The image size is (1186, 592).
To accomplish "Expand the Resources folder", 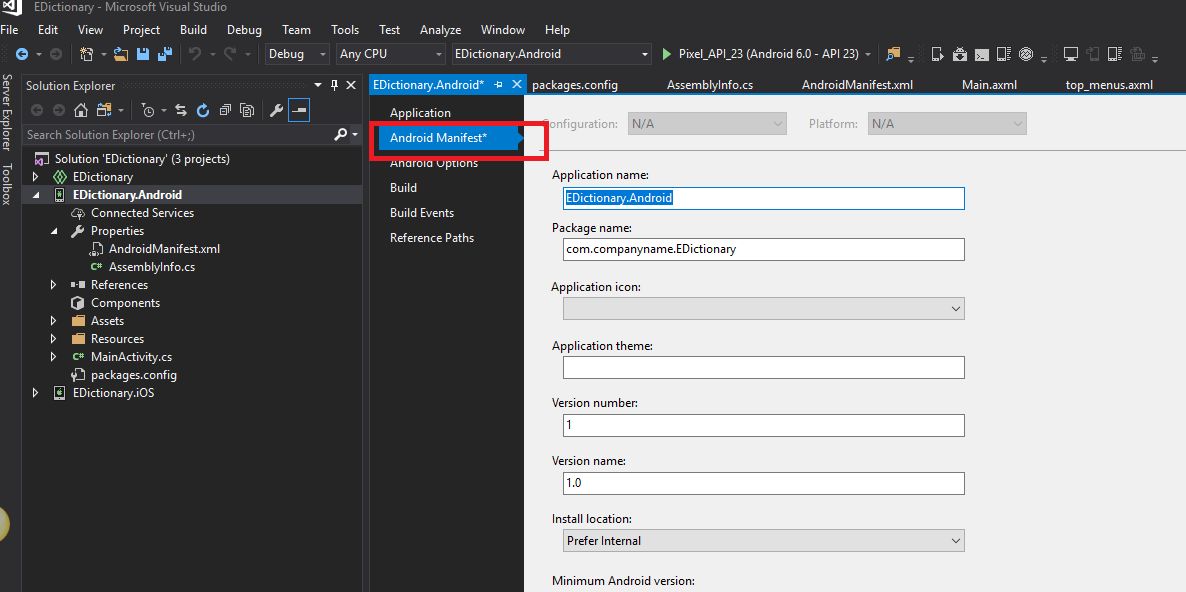I will tap(54, 339).
